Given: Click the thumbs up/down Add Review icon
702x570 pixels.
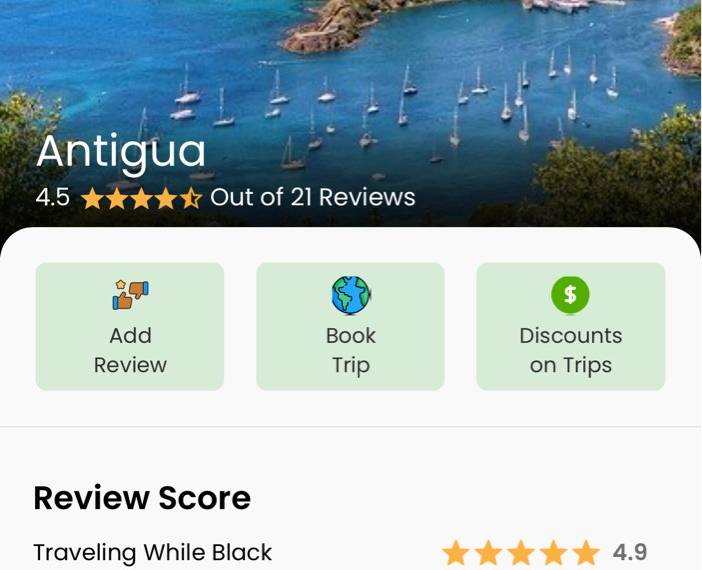Looking at the screenshot, I should pyautogui.click(x=130, y=295).
